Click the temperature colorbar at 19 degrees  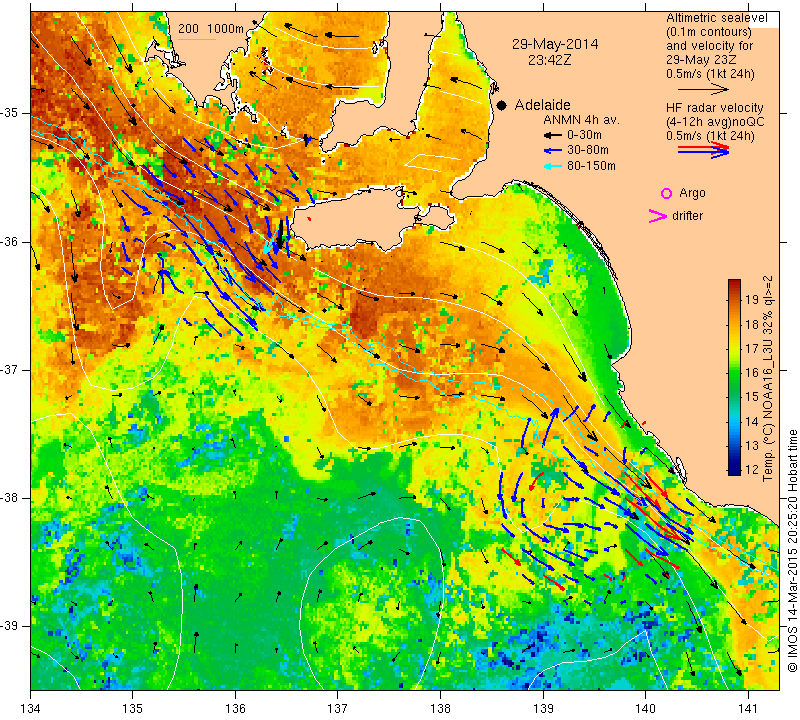[x=734, y=299]
